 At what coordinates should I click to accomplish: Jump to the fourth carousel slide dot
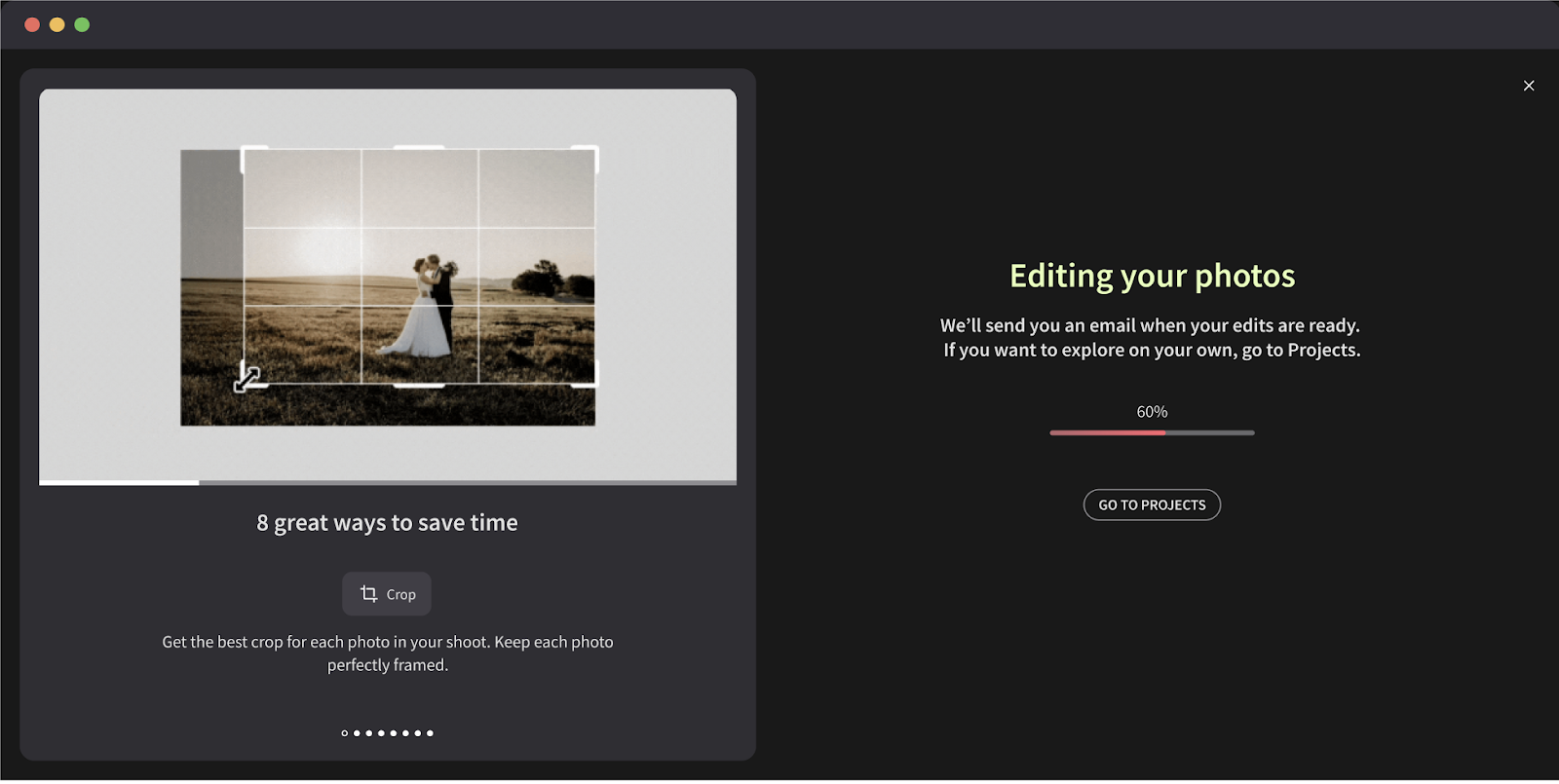click(x=381, y=733)
